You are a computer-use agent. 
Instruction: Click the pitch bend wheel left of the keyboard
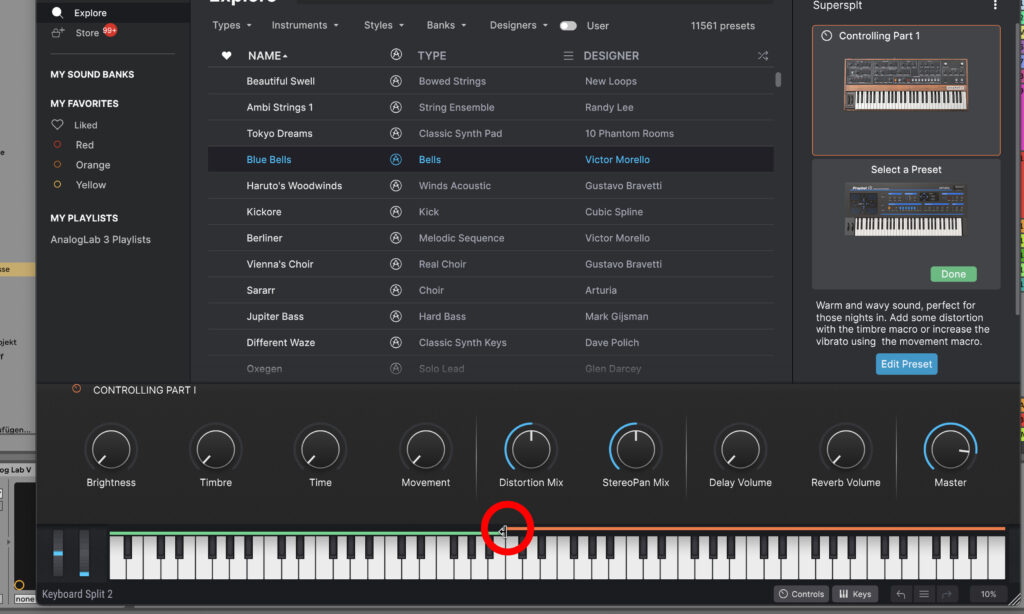click(x=58, y=553)
